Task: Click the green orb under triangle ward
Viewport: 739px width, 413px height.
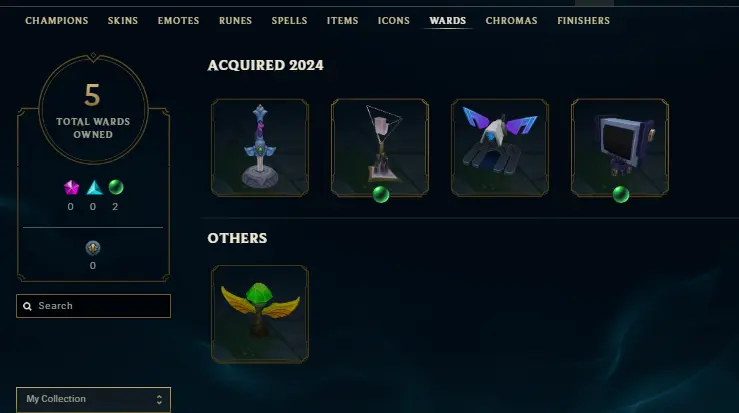Action: [381, 194]
